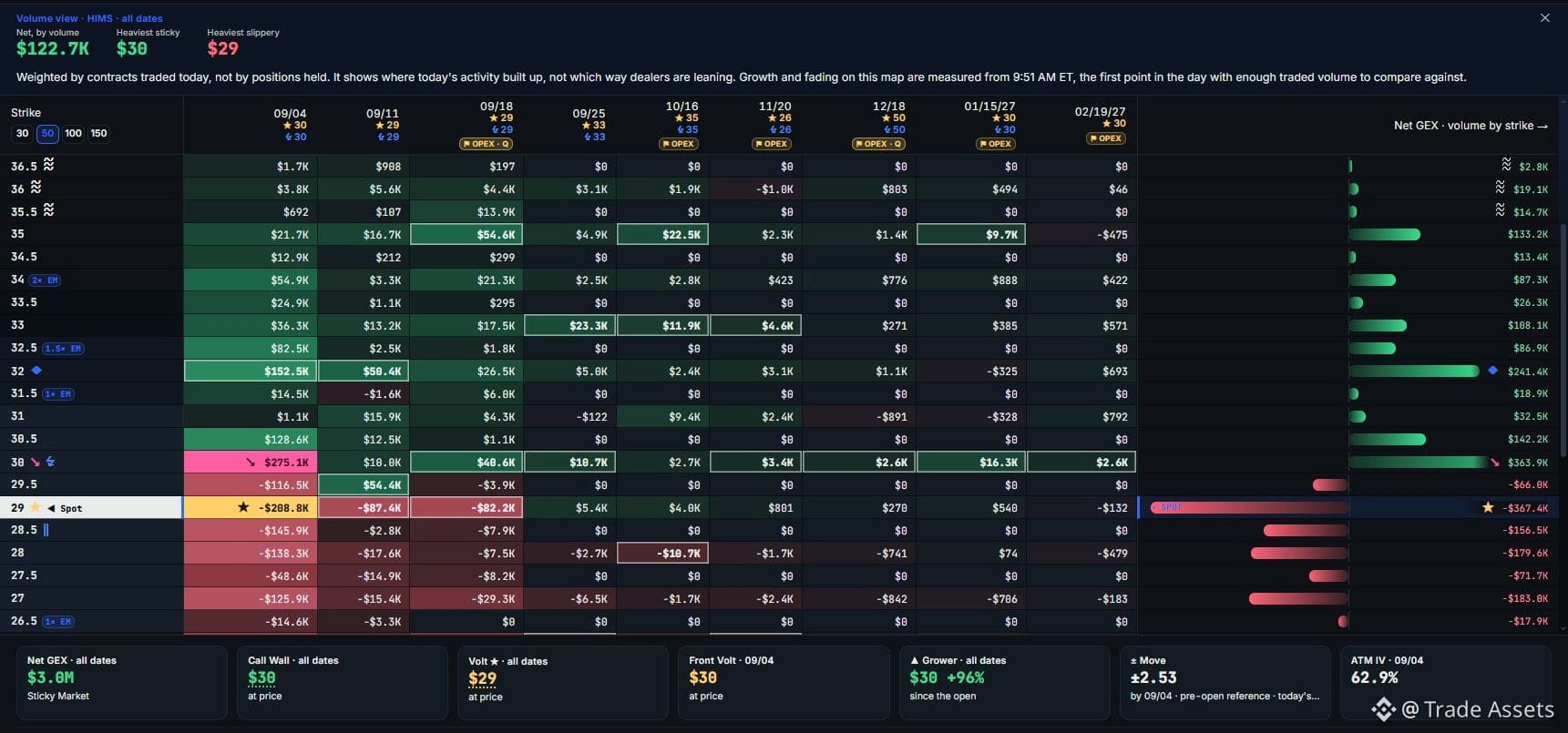Open the ATM IV 09/04 card
The height and width of the screenshot is (733, 1568).
(1445, 682)
